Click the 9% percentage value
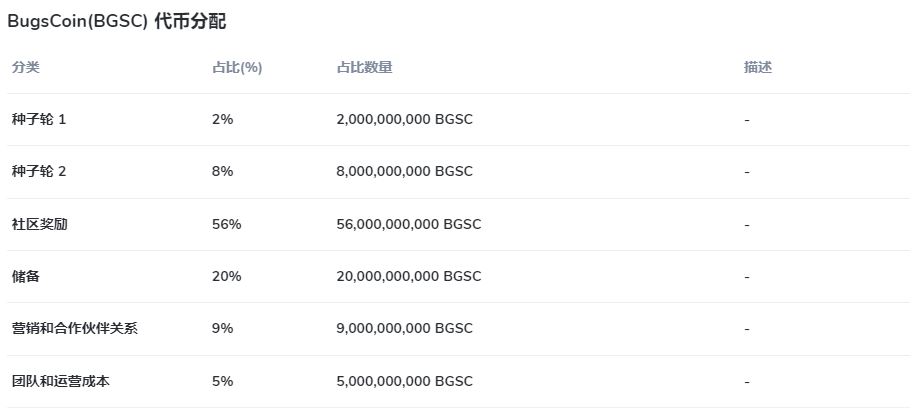The width and height of the screenshot is (922, 409). (x=223, y=328)
